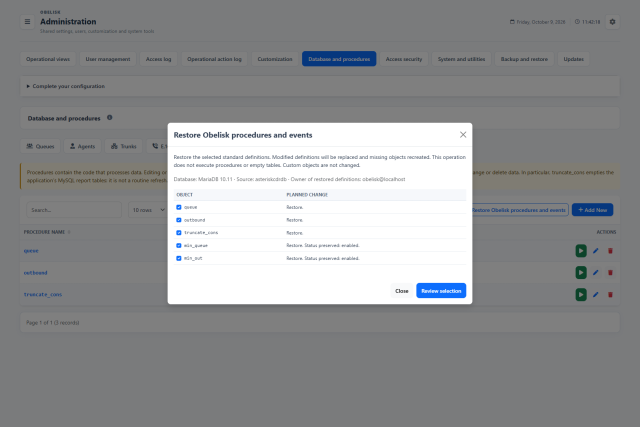Image resolution: width=640 pixels, height=427 pixels.
Task: Go to the Customization tab
Action: click(x=275, y=59)
